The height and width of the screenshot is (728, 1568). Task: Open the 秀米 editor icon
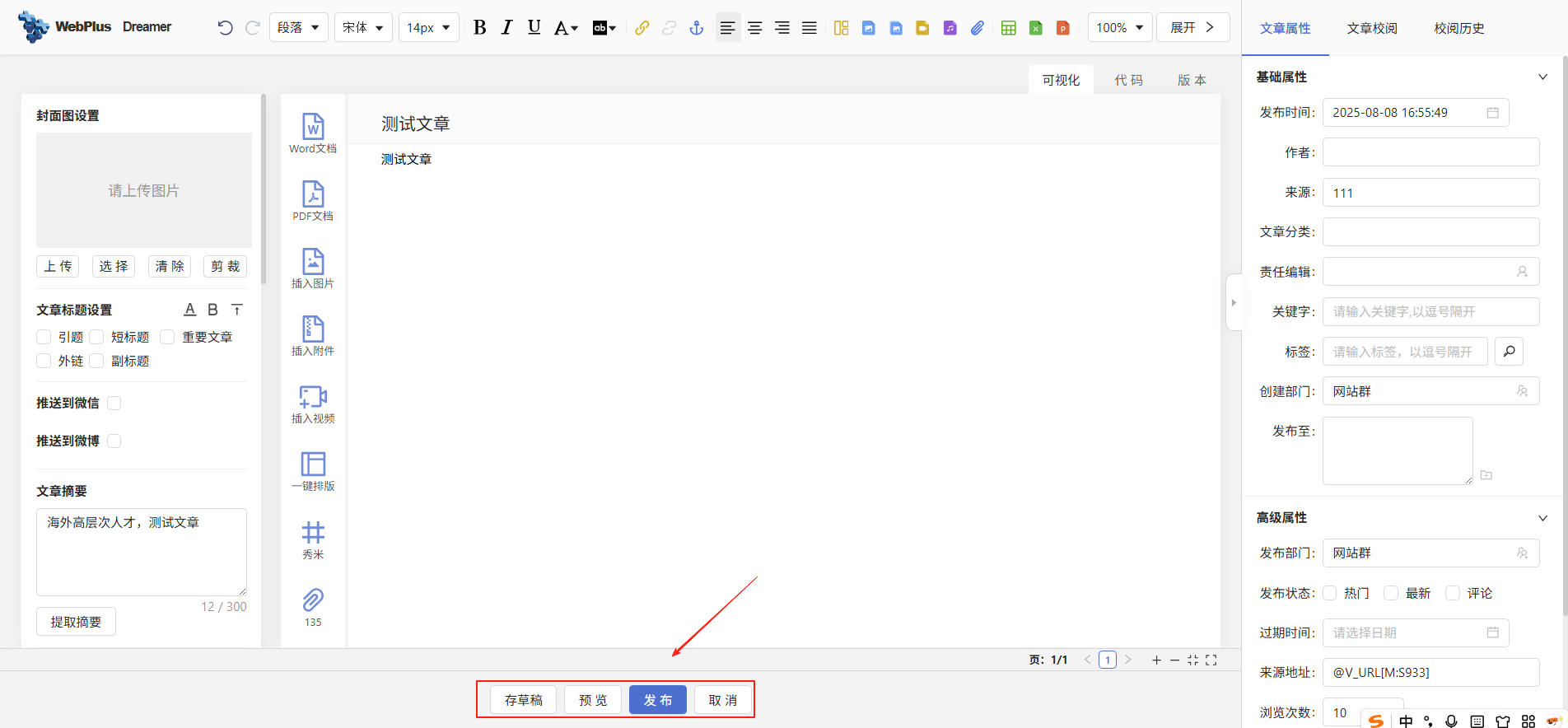pos(313,533)
